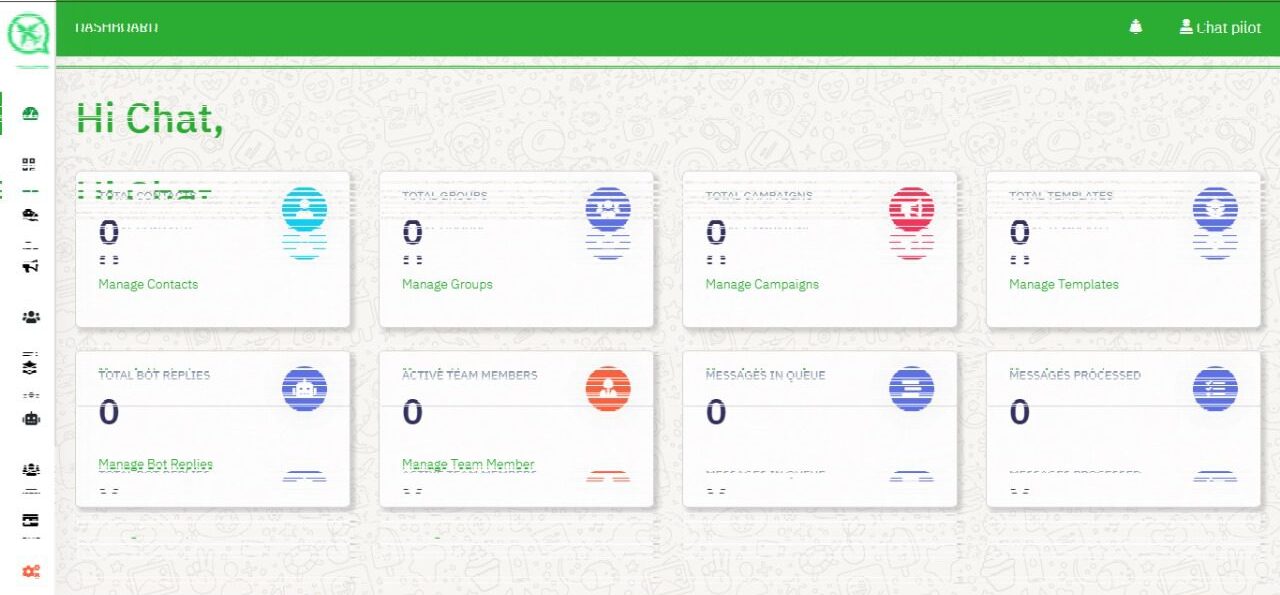Click the Total Campaigns red megaphone icon
The image size is (1280, 595).
pos(911,210)
